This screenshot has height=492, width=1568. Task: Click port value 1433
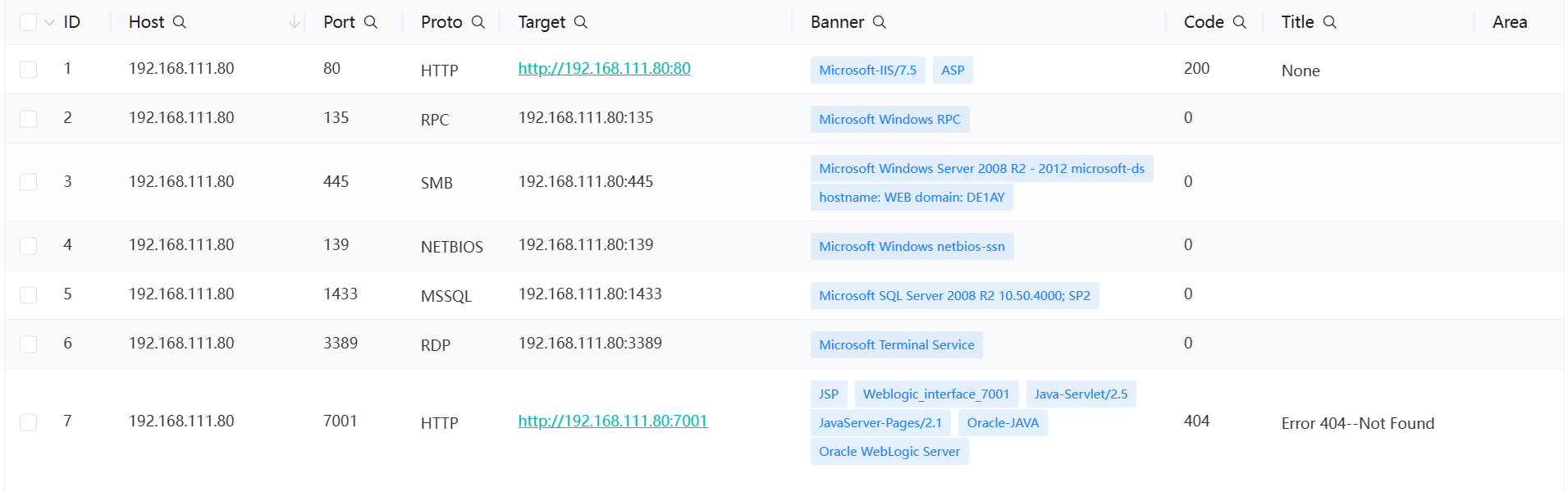coord(340,294)
